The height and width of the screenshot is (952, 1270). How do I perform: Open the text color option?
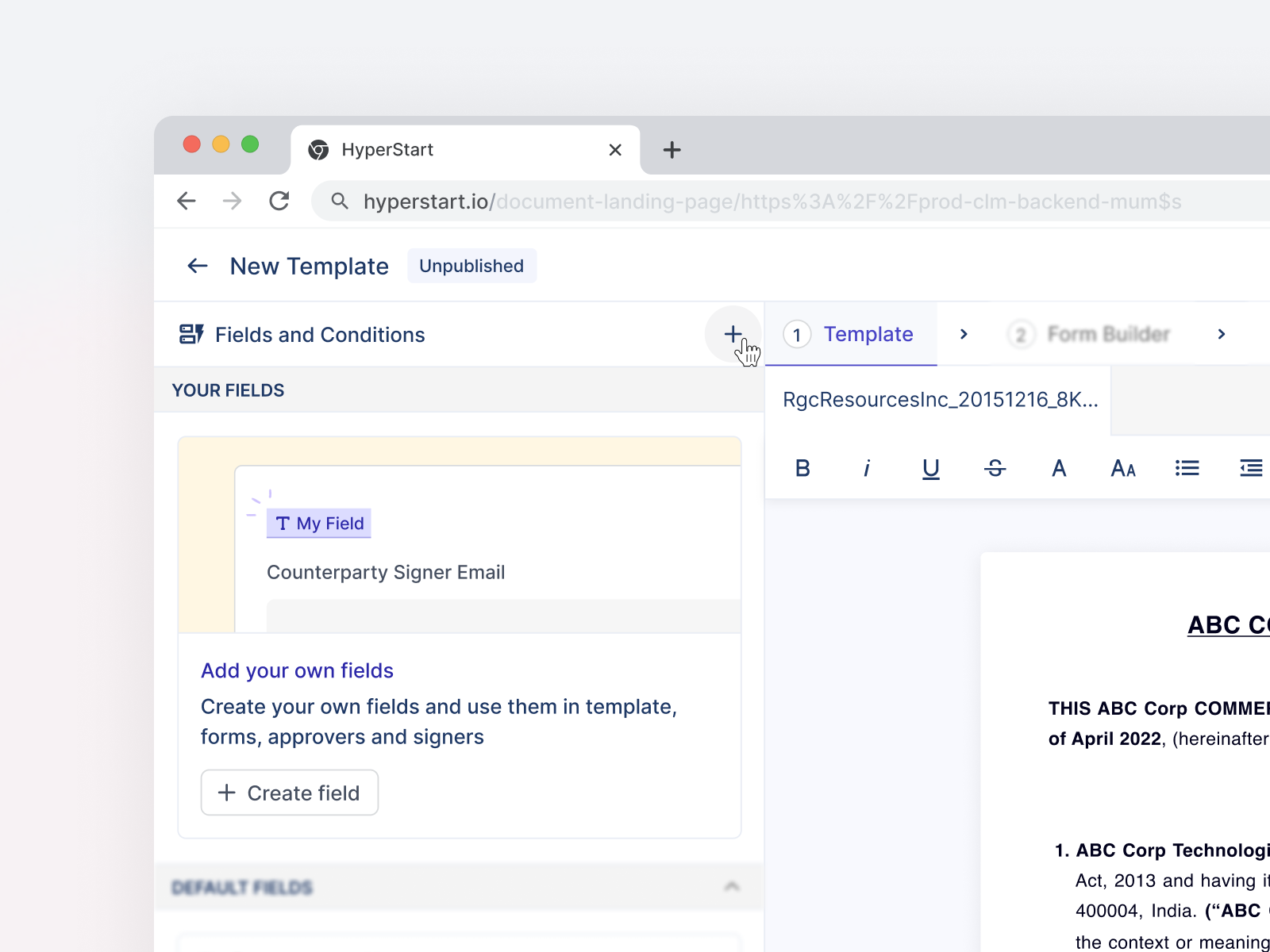1059,468
